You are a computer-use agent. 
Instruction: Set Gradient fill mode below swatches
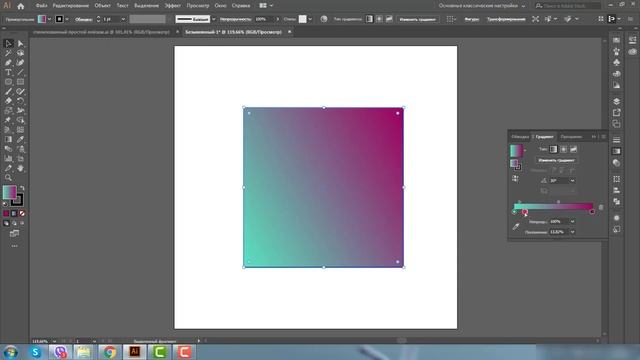[14, 213]
